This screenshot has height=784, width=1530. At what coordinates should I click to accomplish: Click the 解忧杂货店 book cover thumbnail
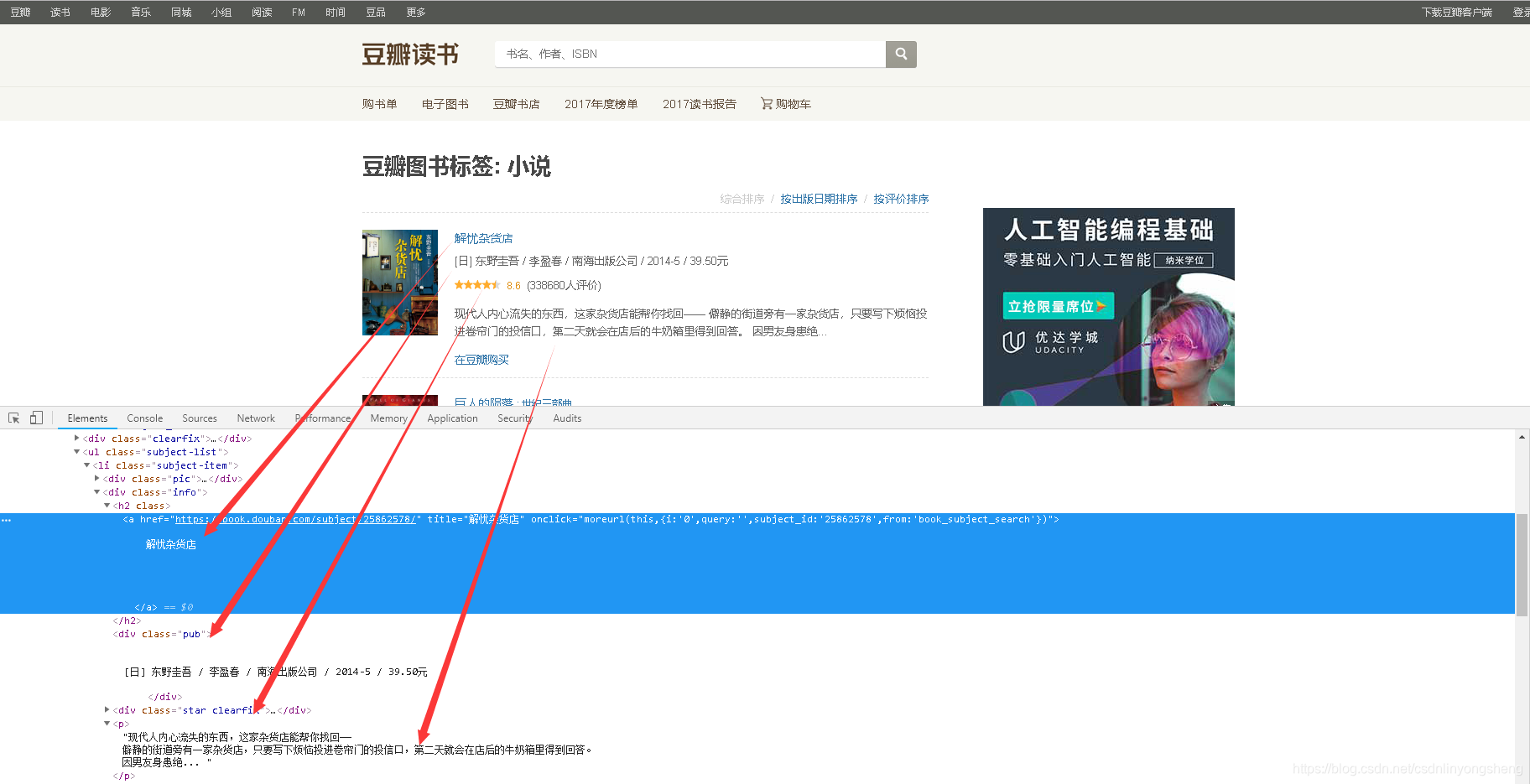[x=400, y=283]
